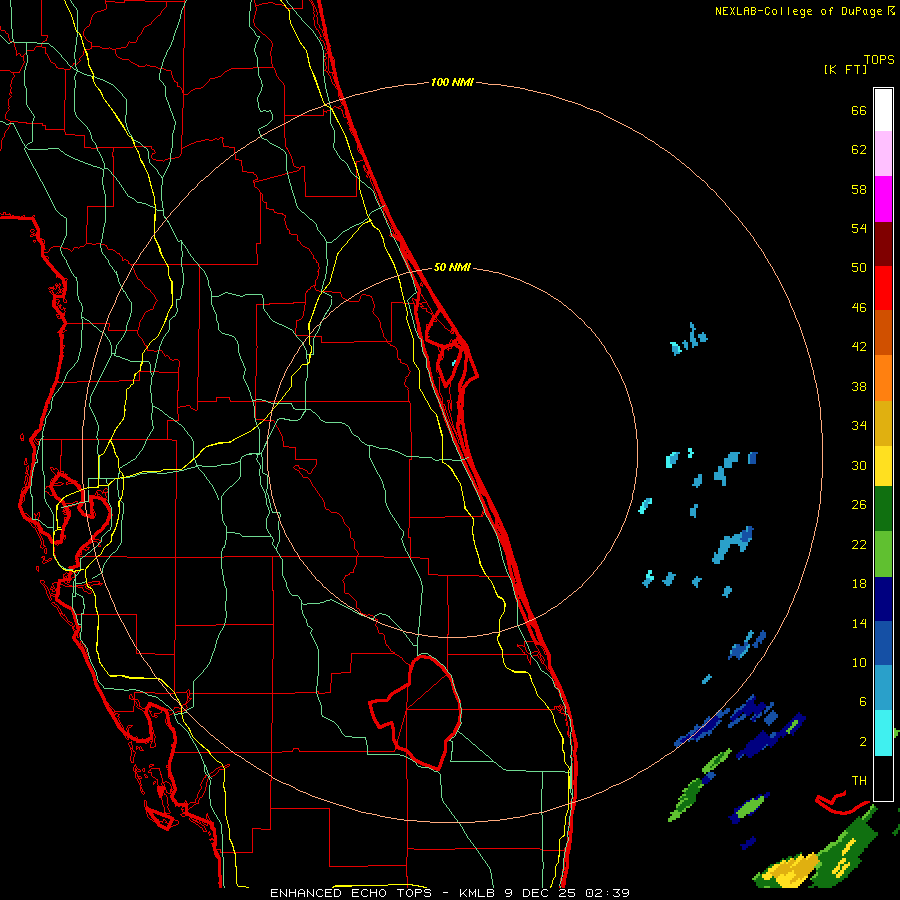900x900 pixels.
Task: Click the magenta legend color band
Action: (x=883, y=199)
